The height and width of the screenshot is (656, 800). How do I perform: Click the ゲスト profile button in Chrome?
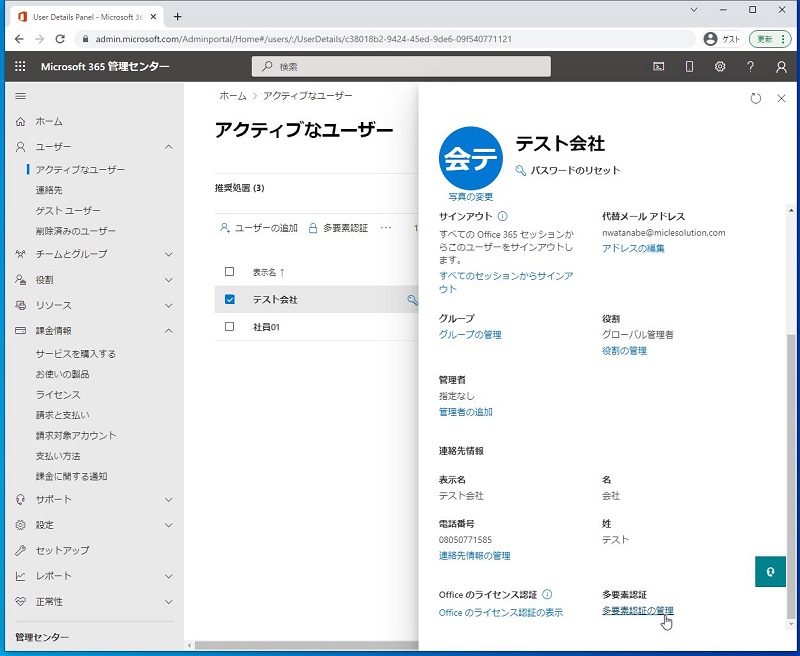[x=722, y=39]
